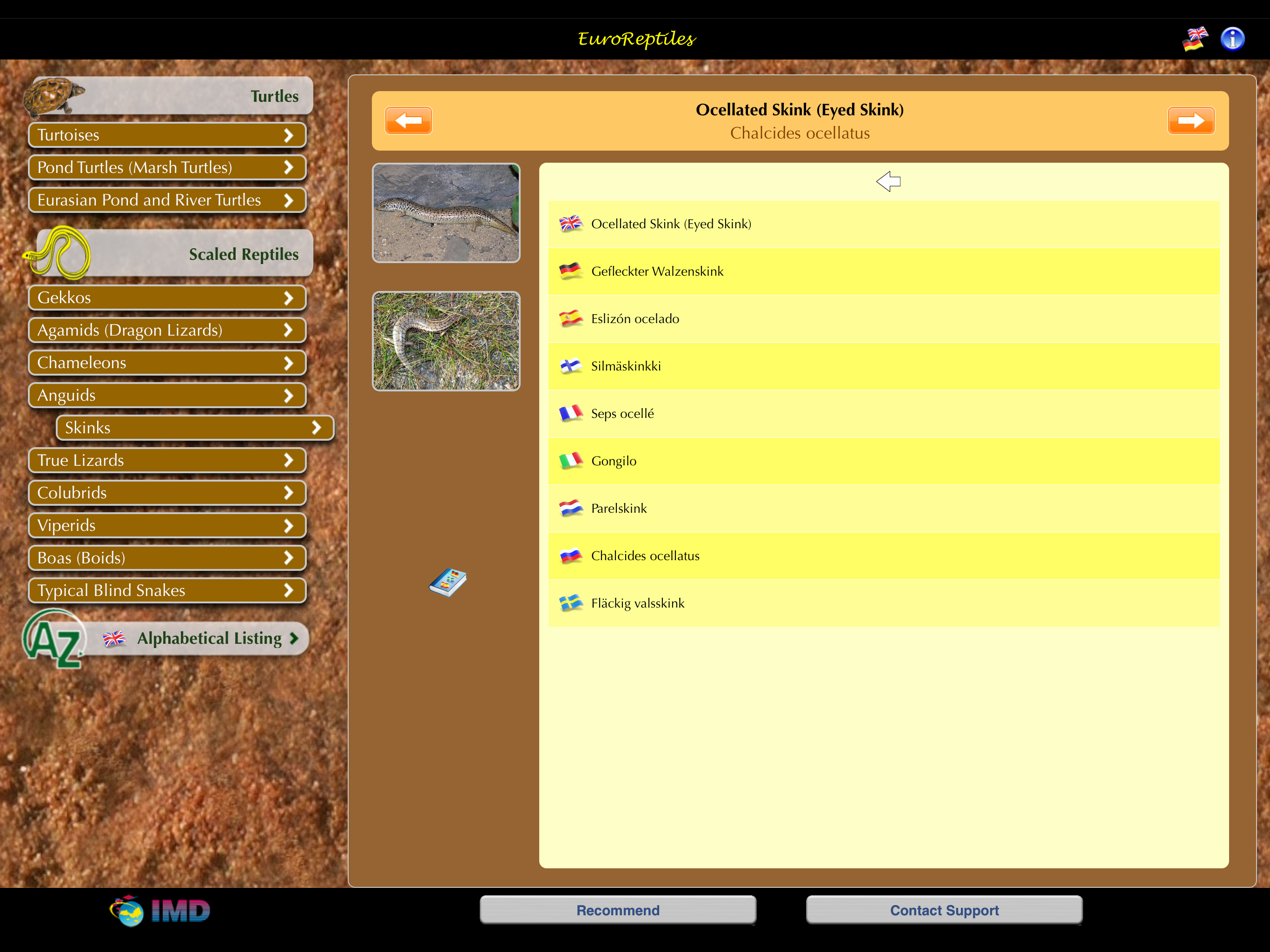Open the multilingual dictionary book icon

(448, 582)
